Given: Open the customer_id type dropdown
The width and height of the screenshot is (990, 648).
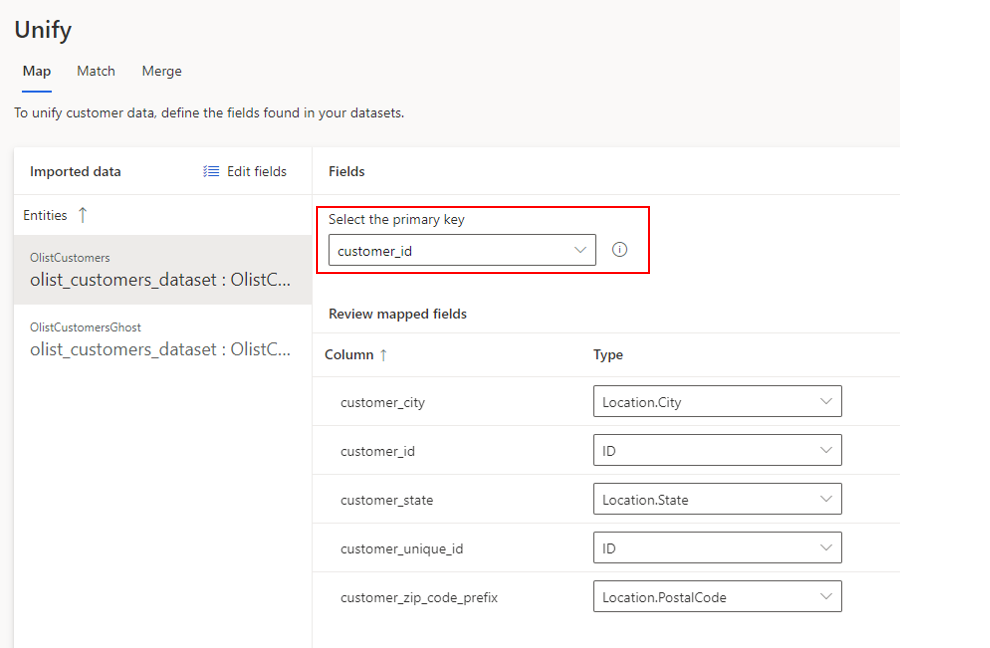Looking at the screenshot, I should [716, 451].
